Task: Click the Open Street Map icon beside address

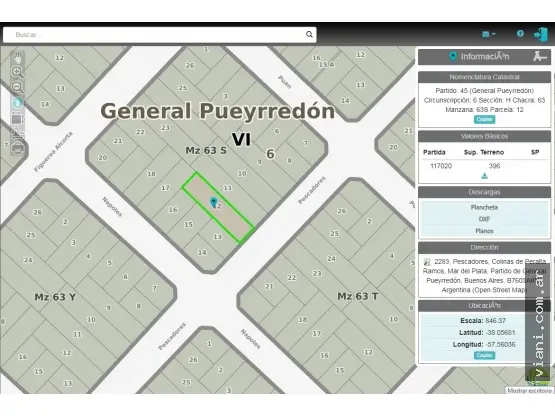Action: [427, 262]
